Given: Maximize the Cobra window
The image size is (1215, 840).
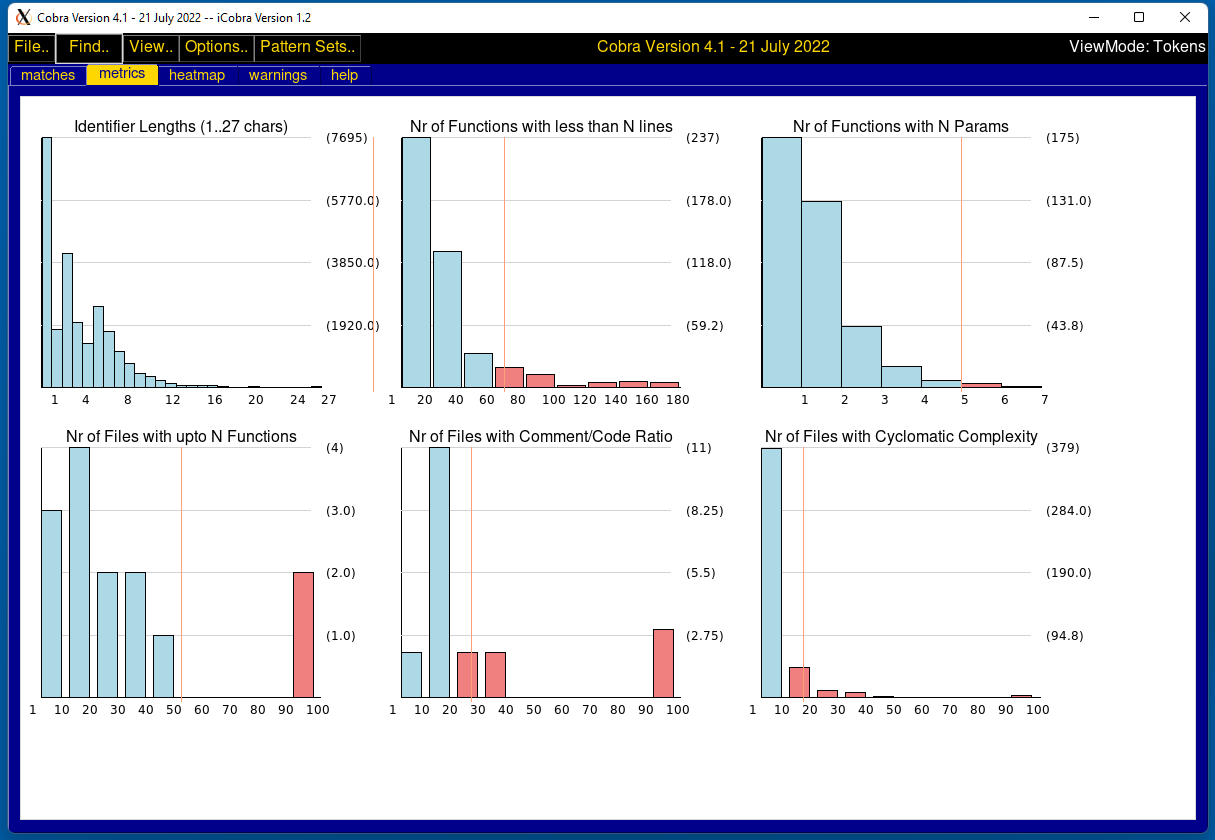Looking at the screenshot, I should pos(1138,17).
